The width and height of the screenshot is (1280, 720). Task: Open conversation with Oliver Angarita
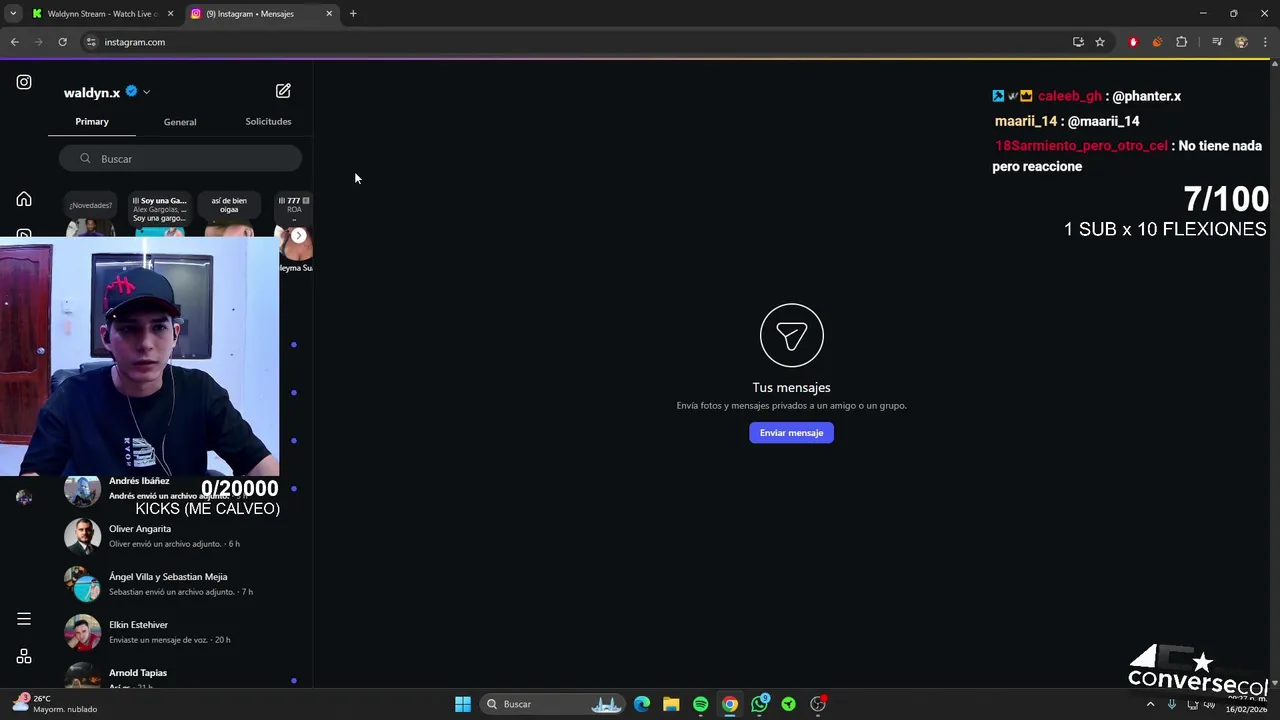180,536
